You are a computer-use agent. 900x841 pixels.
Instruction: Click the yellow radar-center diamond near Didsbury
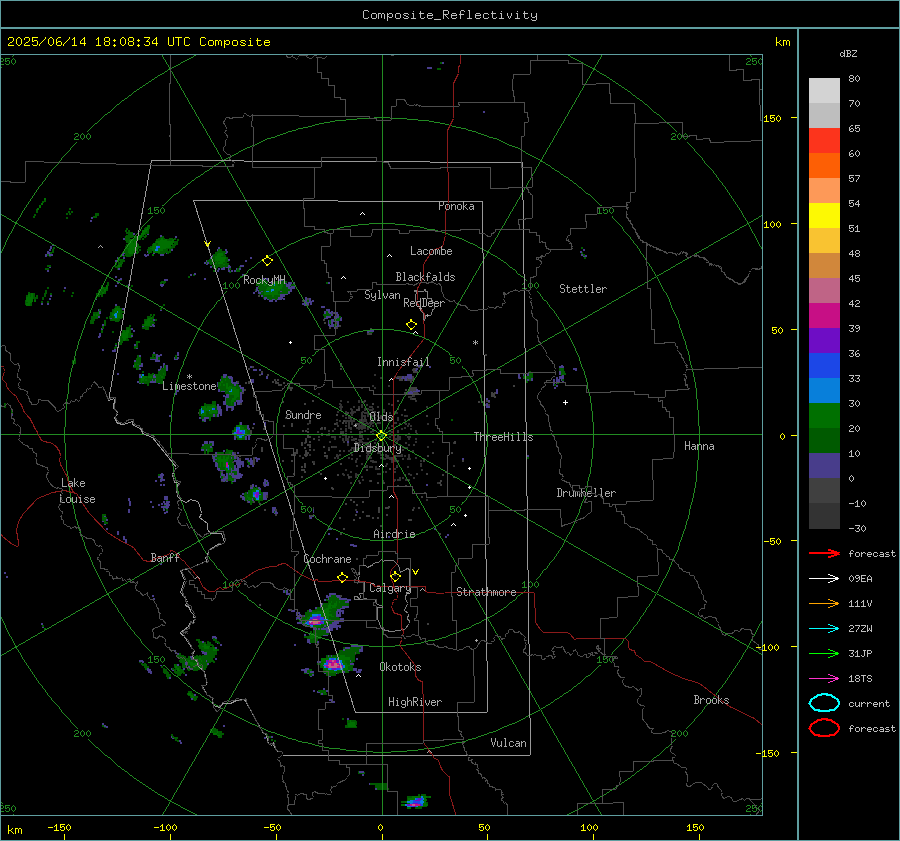pos(381,436)
